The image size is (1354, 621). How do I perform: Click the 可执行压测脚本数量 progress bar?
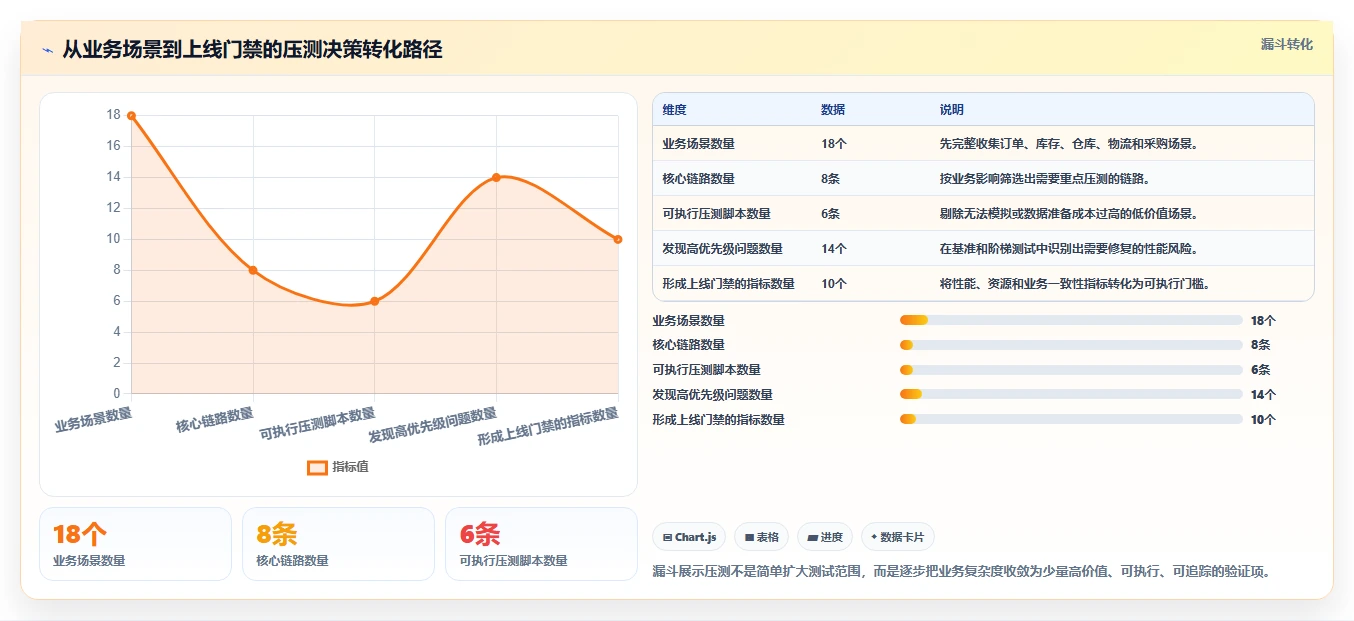1071,370
